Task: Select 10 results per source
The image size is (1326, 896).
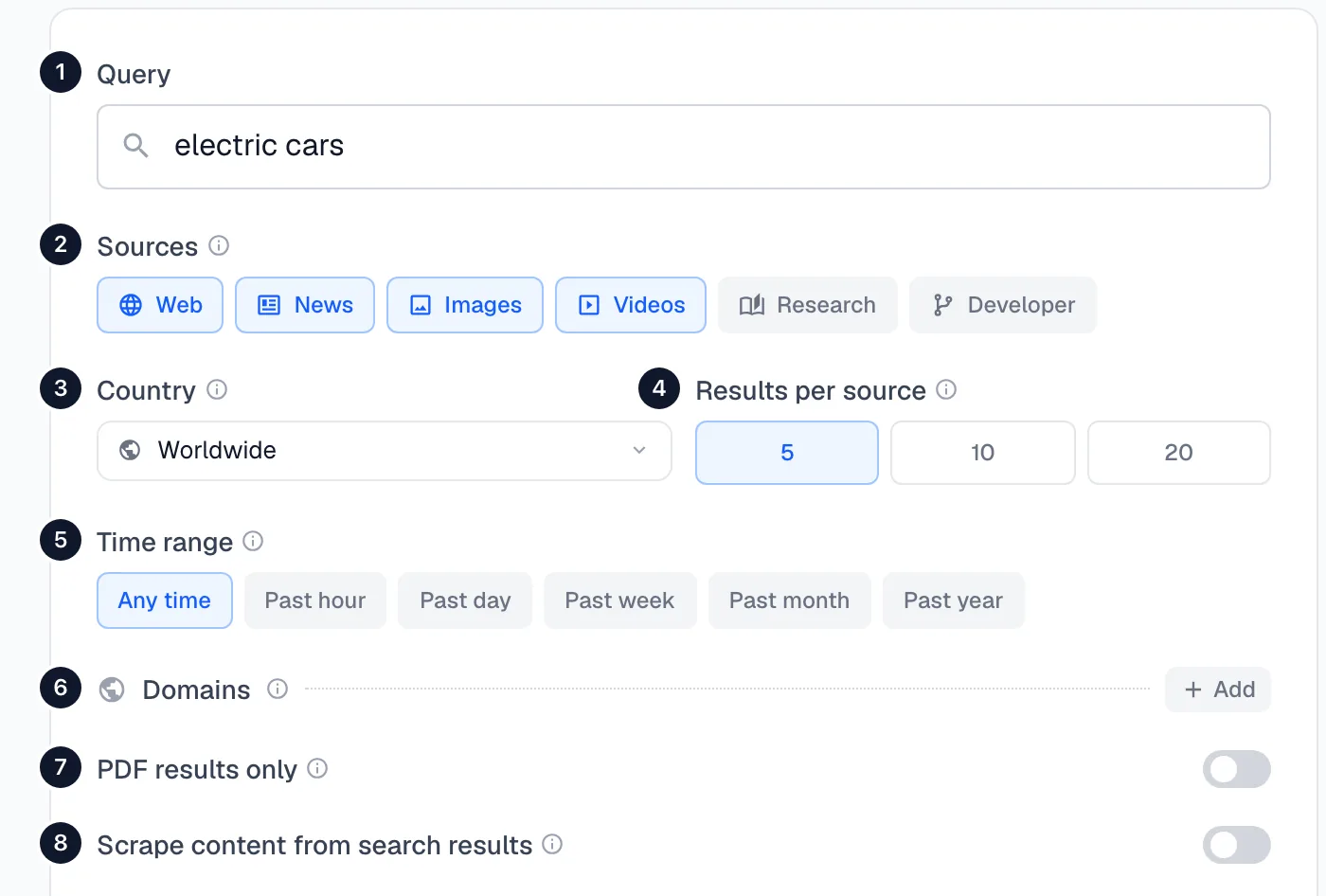Action: pos(983,453)
